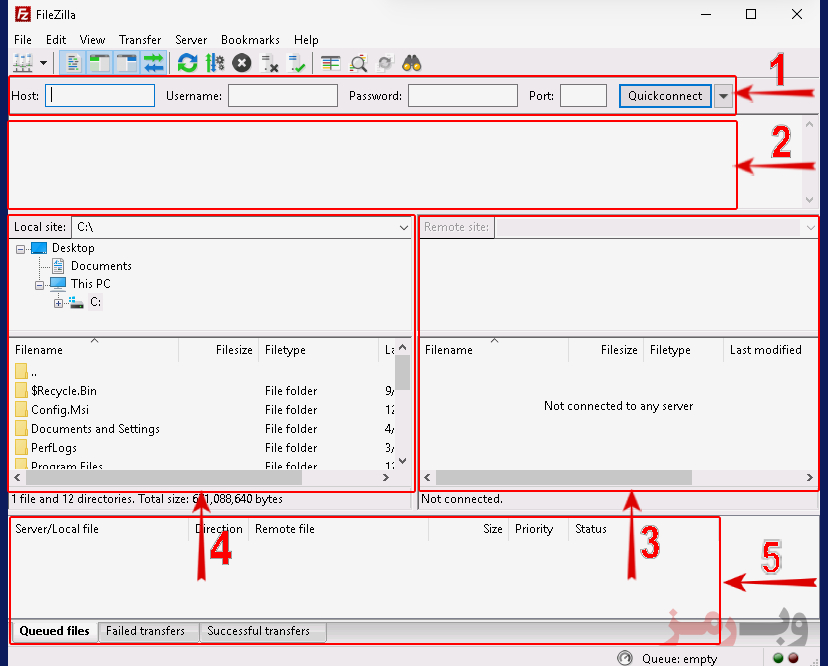The height and width of the screenshot is (666, 828).
Task: Select the Config.Msi folder
Action: click(60, 410)
